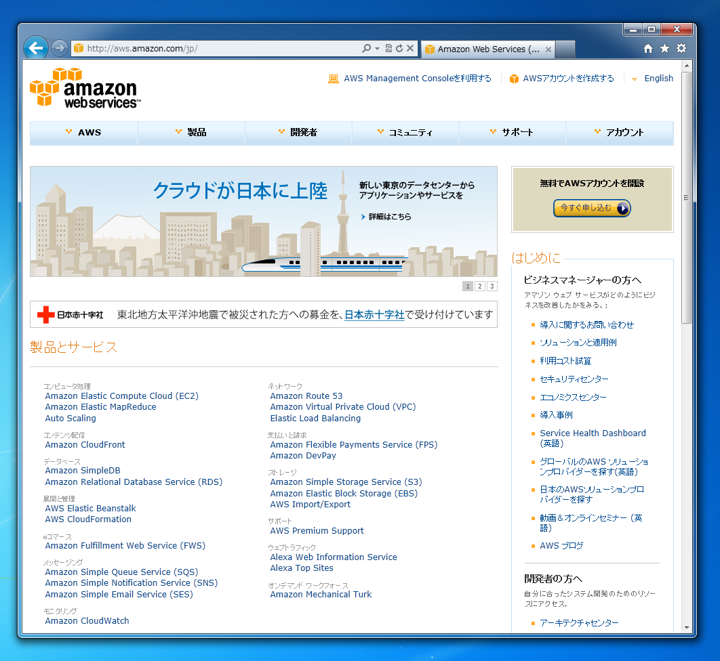Open Amazon Virtual Private Cloud (VPC)
The height and width of the screenshot is (661, 720).
click(x=343, y=407)
